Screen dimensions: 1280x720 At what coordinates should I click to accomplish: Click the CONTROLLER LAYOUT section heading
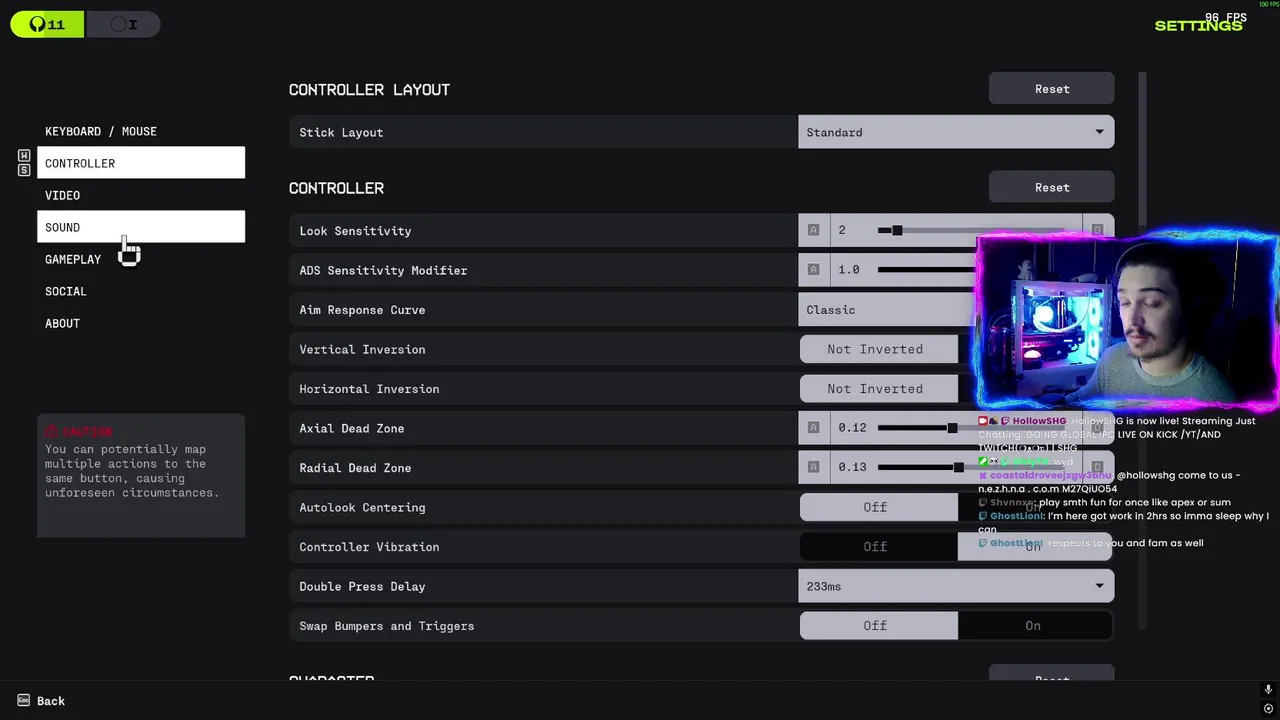click(x=369, y=89)
